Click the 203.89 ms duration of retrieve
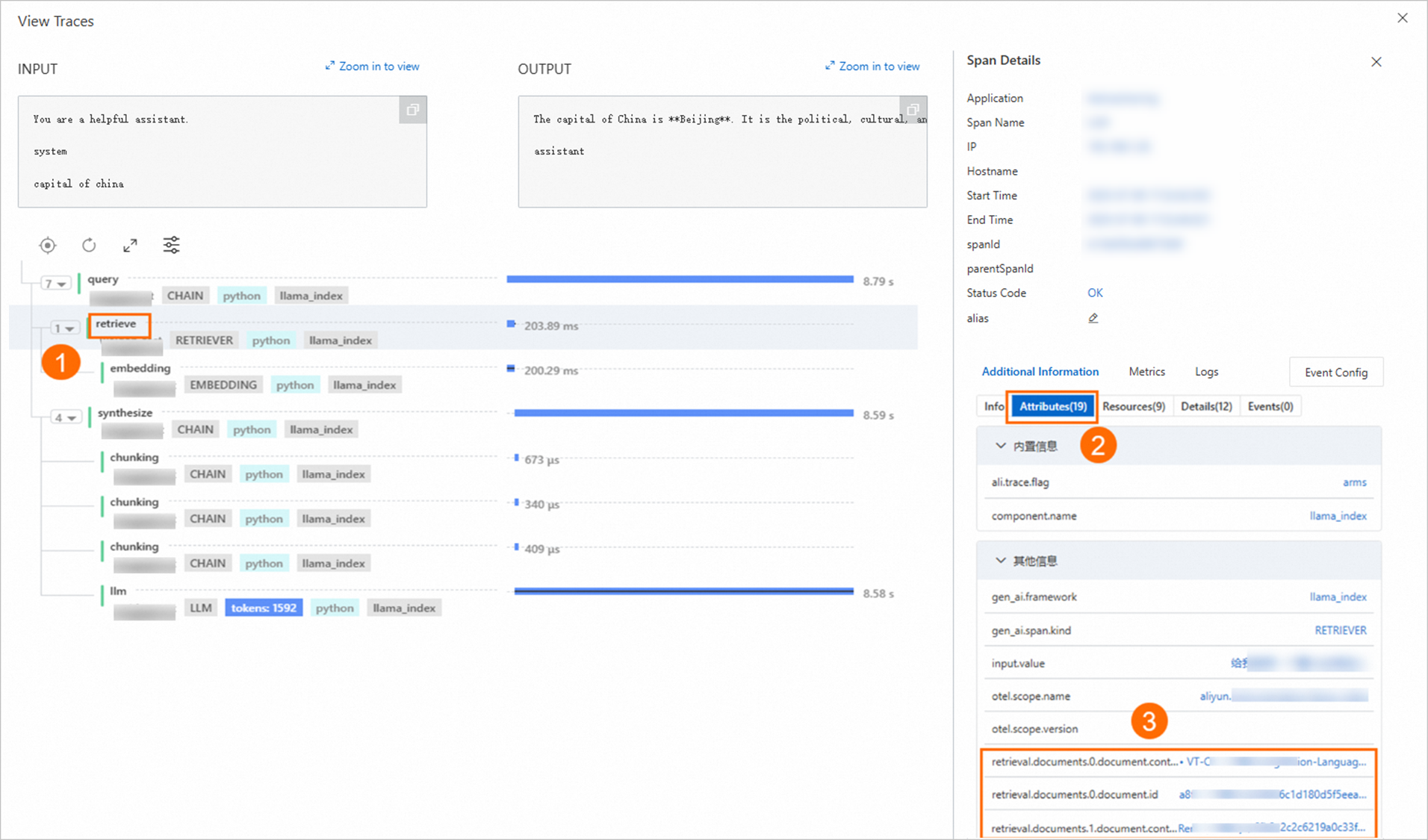 point(551,326)
